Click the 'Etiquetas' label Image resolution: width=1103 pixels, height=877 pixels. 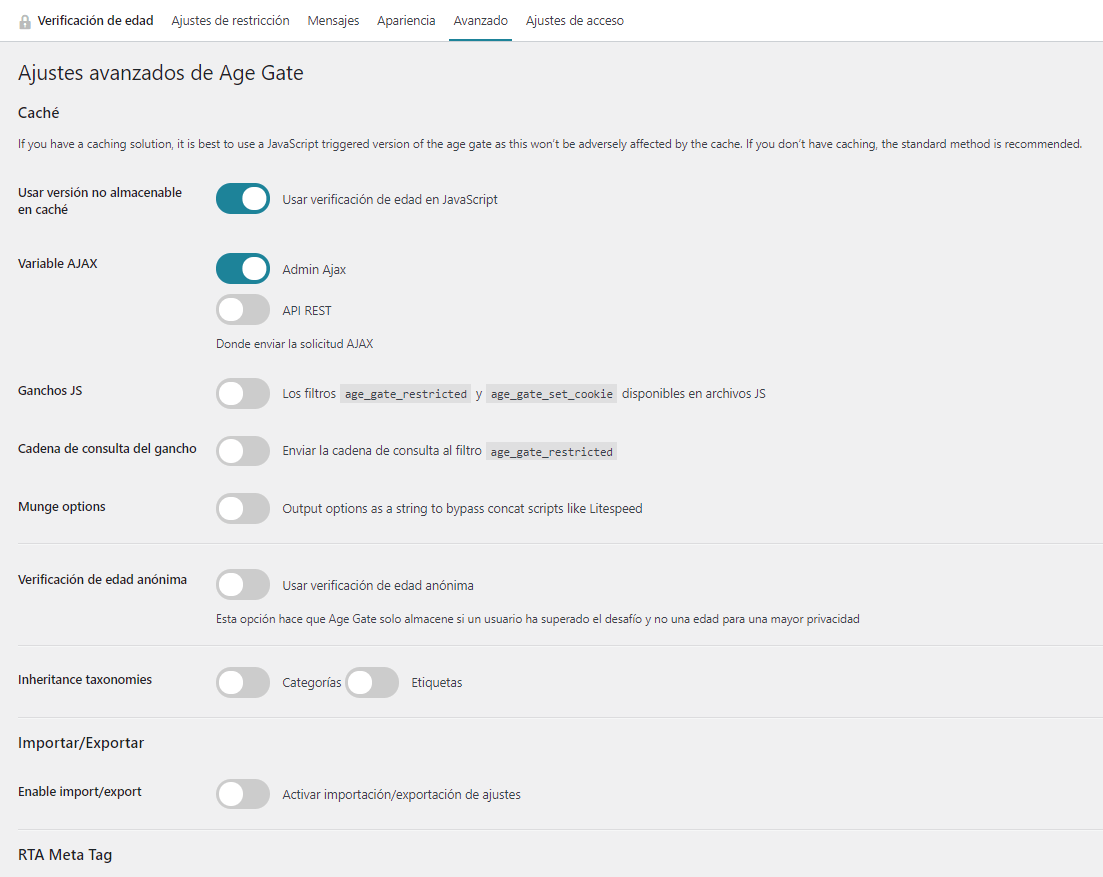point(437,683)
